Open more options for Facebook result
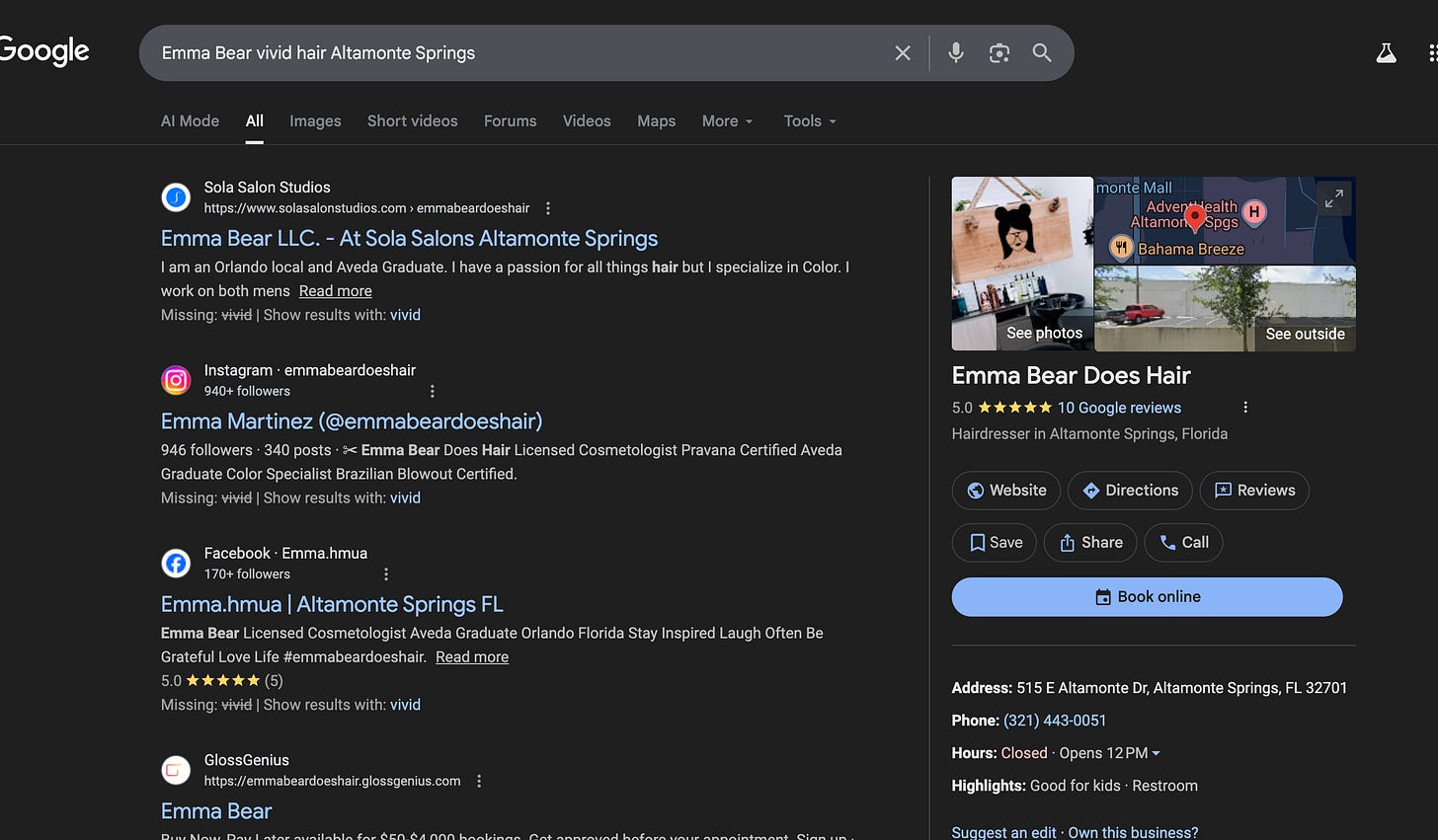The height and width of the screenshot is (840, 1438). [x=386, y=573]
